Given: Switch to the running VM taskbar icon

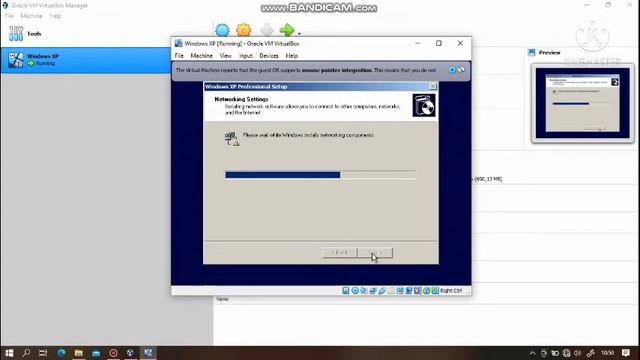Looking at the screenshot, I should [x=148, y=353].
